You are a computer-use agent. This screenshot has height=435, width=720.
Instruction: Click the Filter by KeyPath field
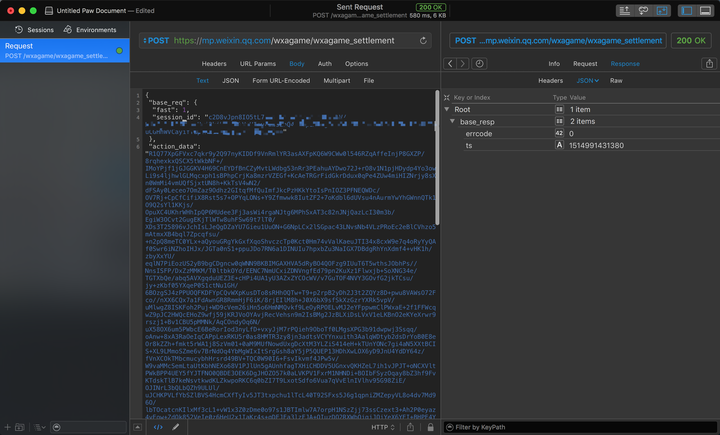580,427
